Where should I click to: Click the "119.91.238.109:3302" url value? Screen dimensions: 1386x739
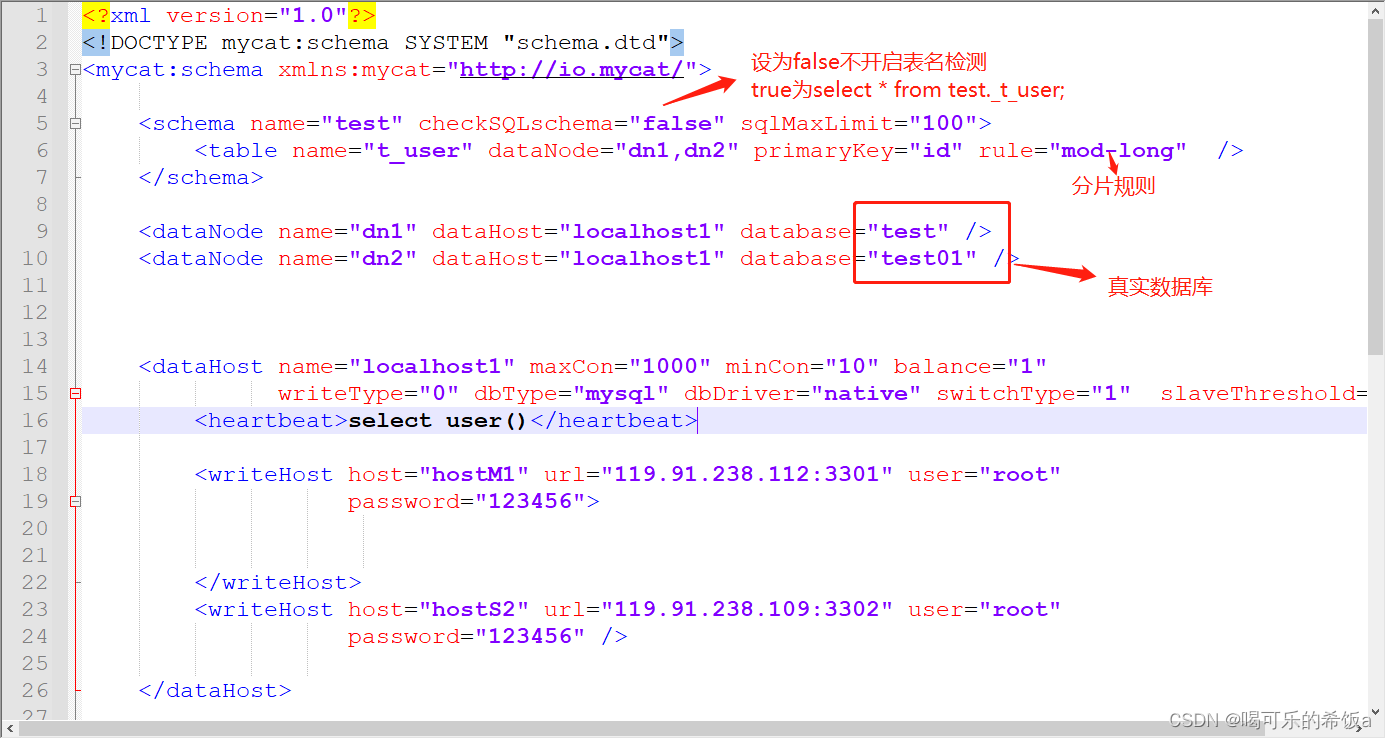(747, 610)
